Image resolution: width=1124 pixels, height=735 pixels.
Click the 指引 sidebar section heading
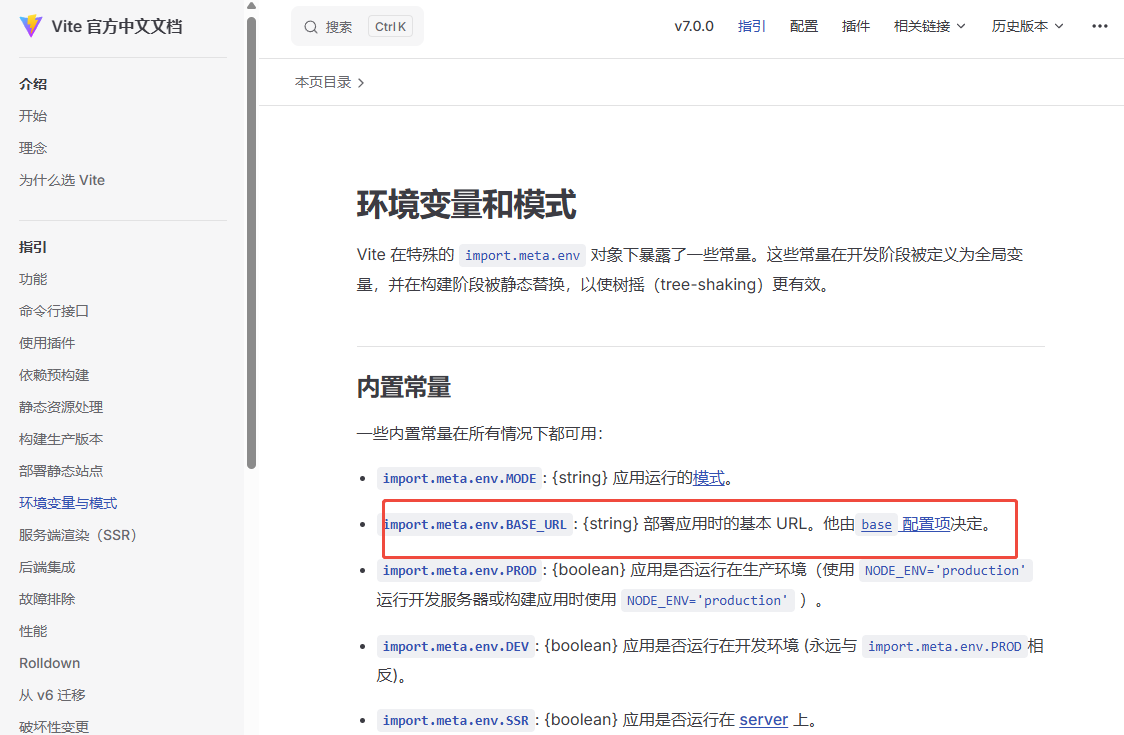click(x=33, y=247)
